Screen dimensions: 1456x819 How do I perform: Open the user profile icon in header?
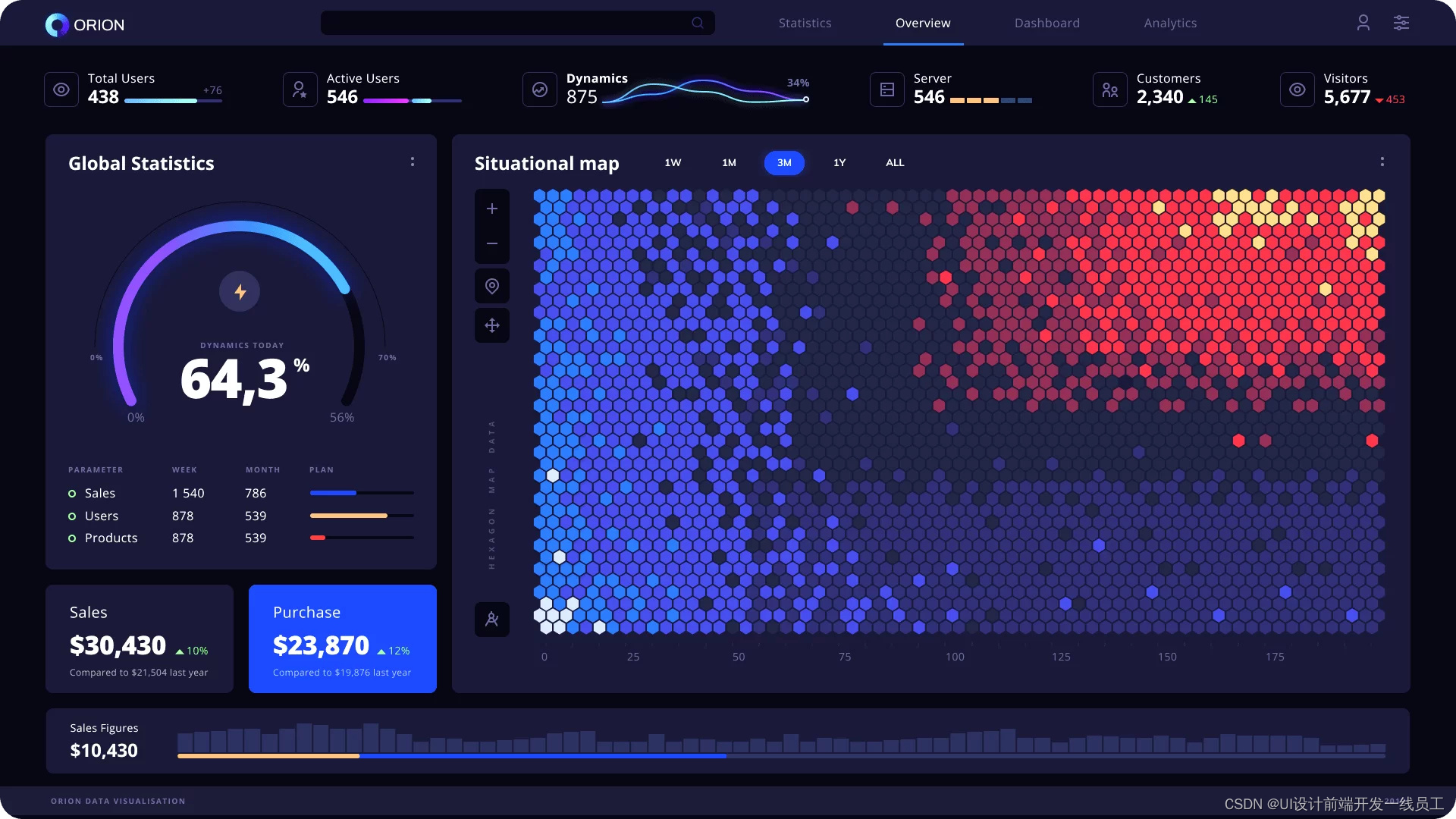tap(1363, 23)
